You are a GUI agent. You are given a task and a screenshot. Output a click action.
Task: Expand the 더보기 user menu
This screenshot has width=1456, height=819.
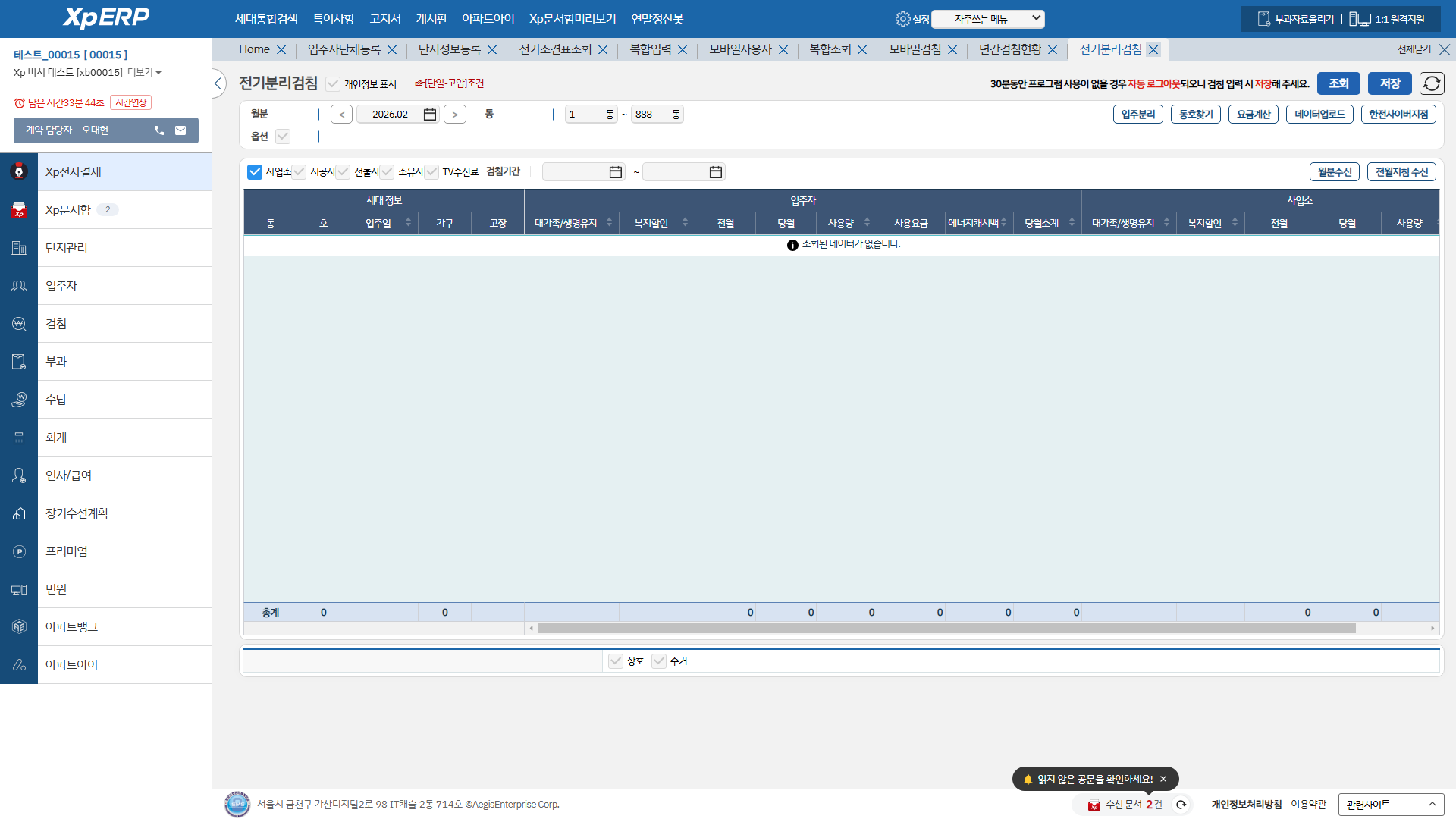click(x=144, y=72)
